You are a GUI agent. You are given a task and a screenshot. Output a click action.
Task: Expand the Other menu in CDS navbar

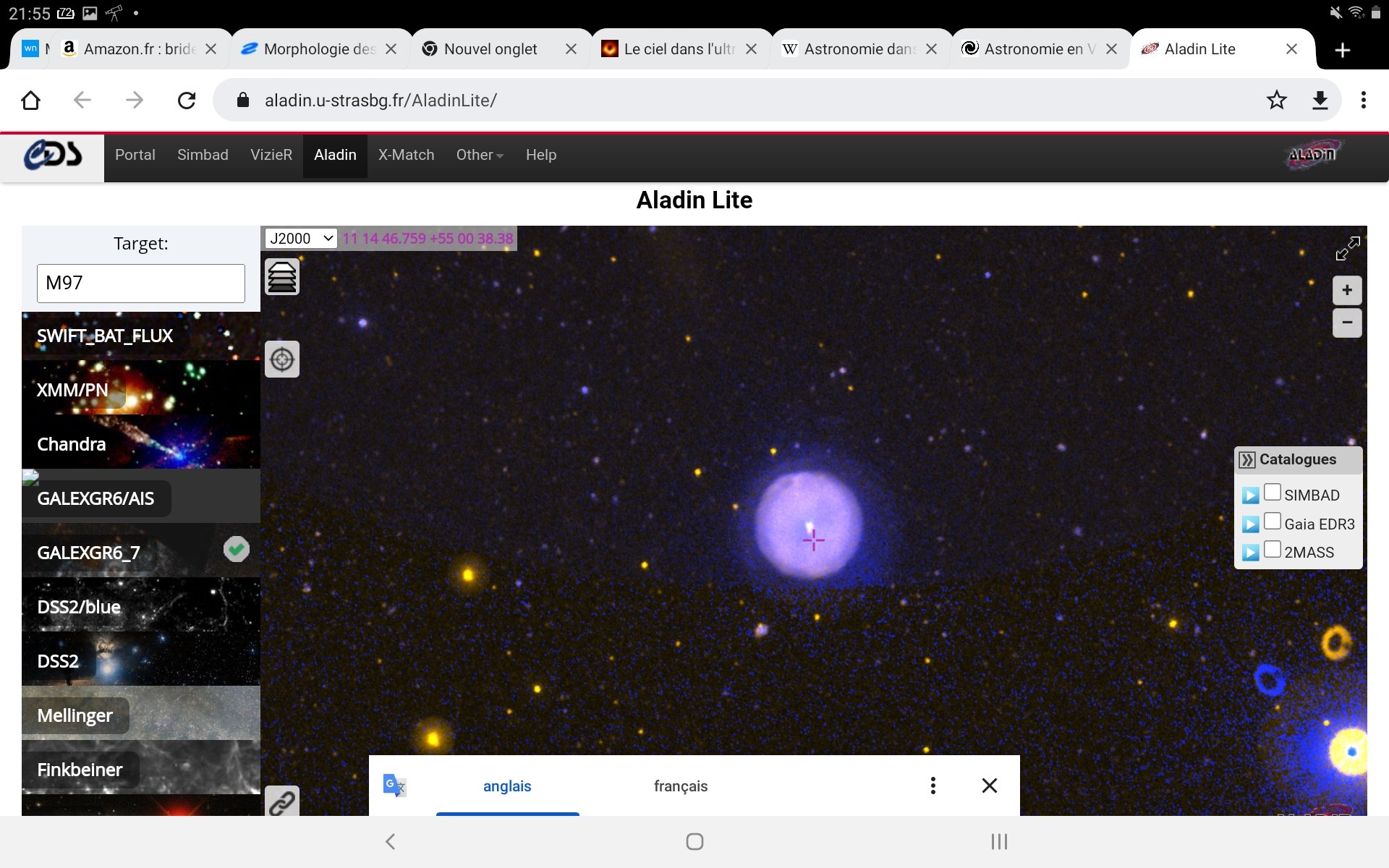(x=480, y=155)
